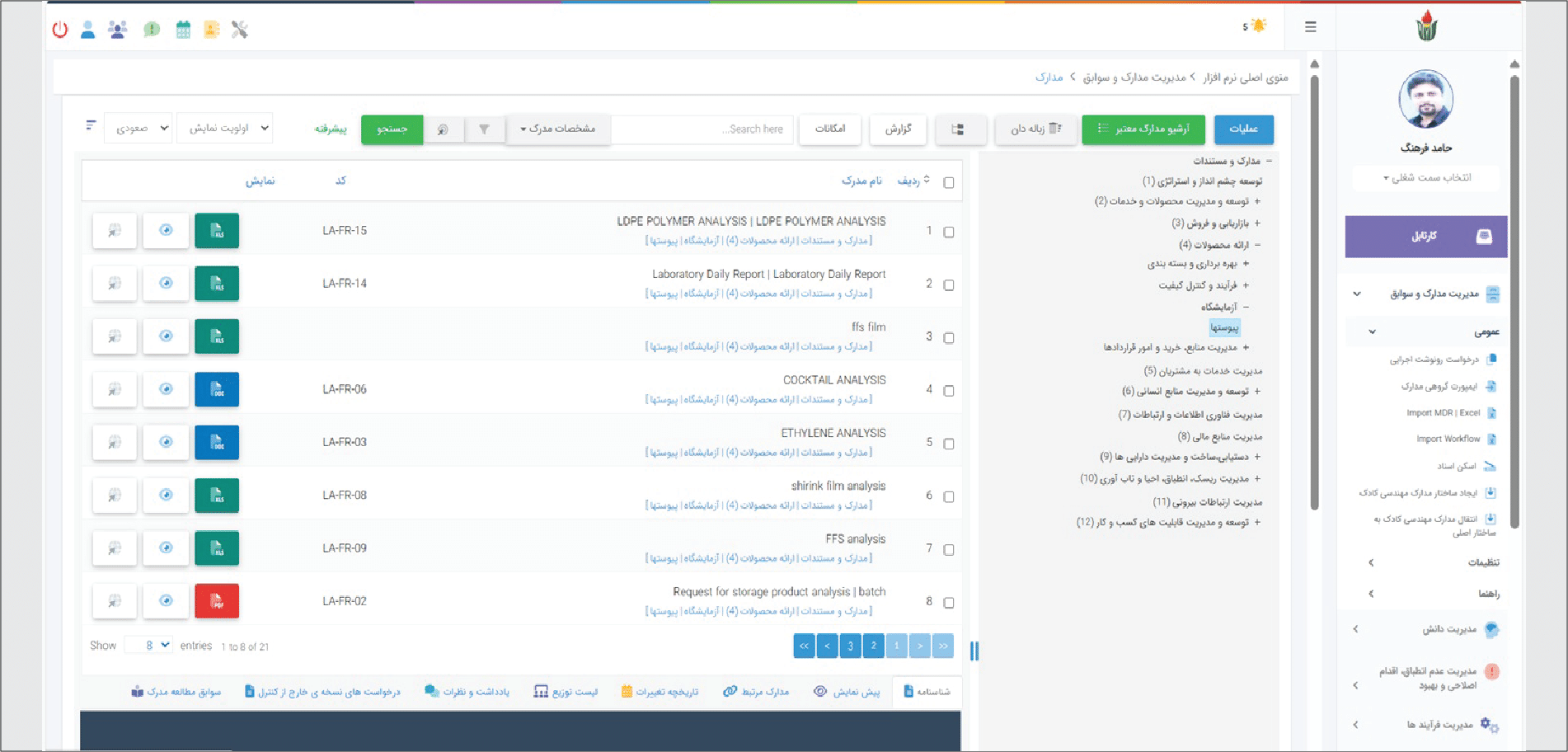
Task: Open the Show entries count dropdown
Action: 149,646
